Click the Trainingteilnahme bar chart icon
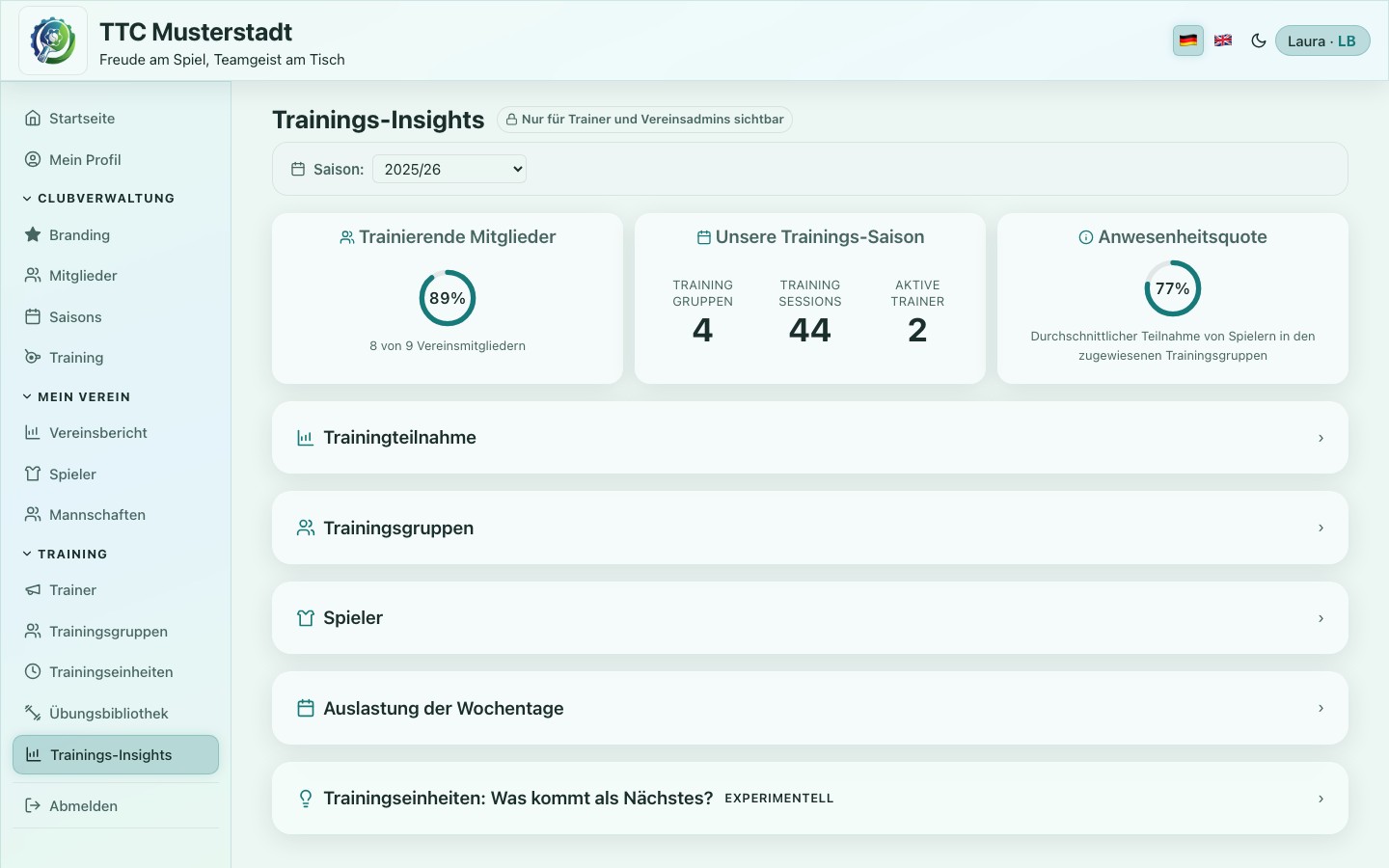This screenshot has width=1389, height=868. pos(306,438)
